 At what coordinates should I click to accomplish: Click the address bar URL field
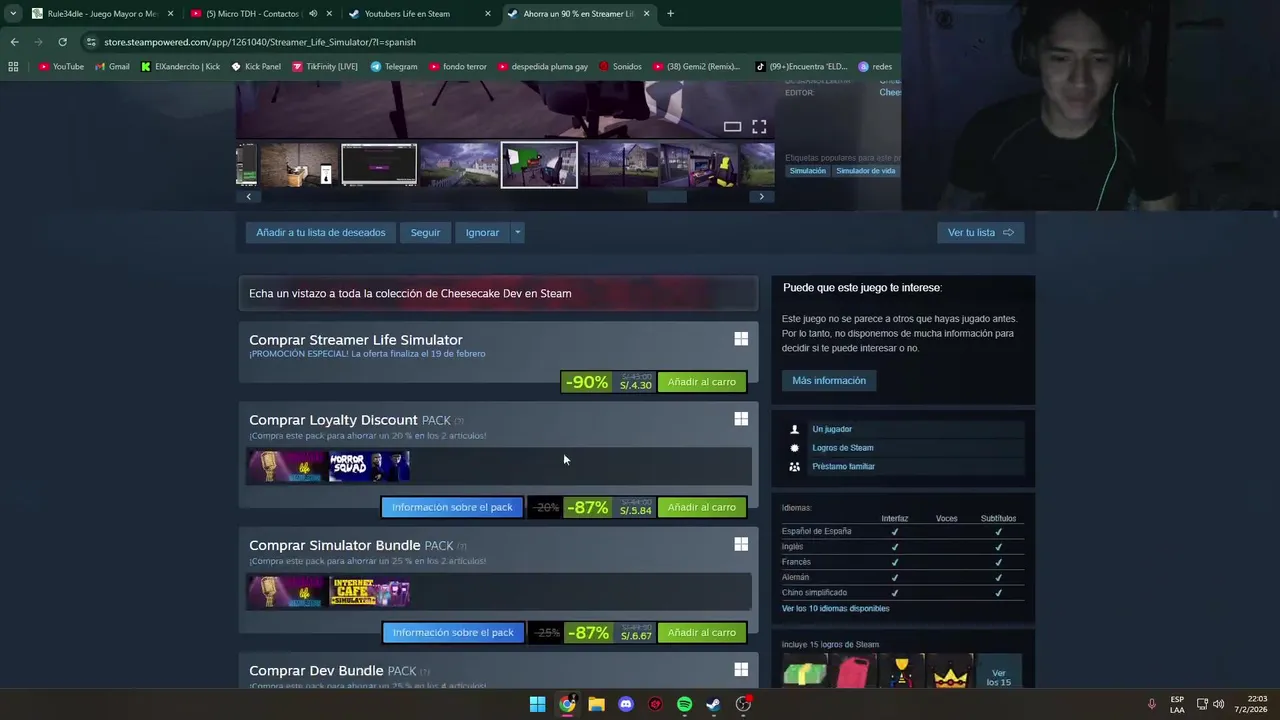480,42
